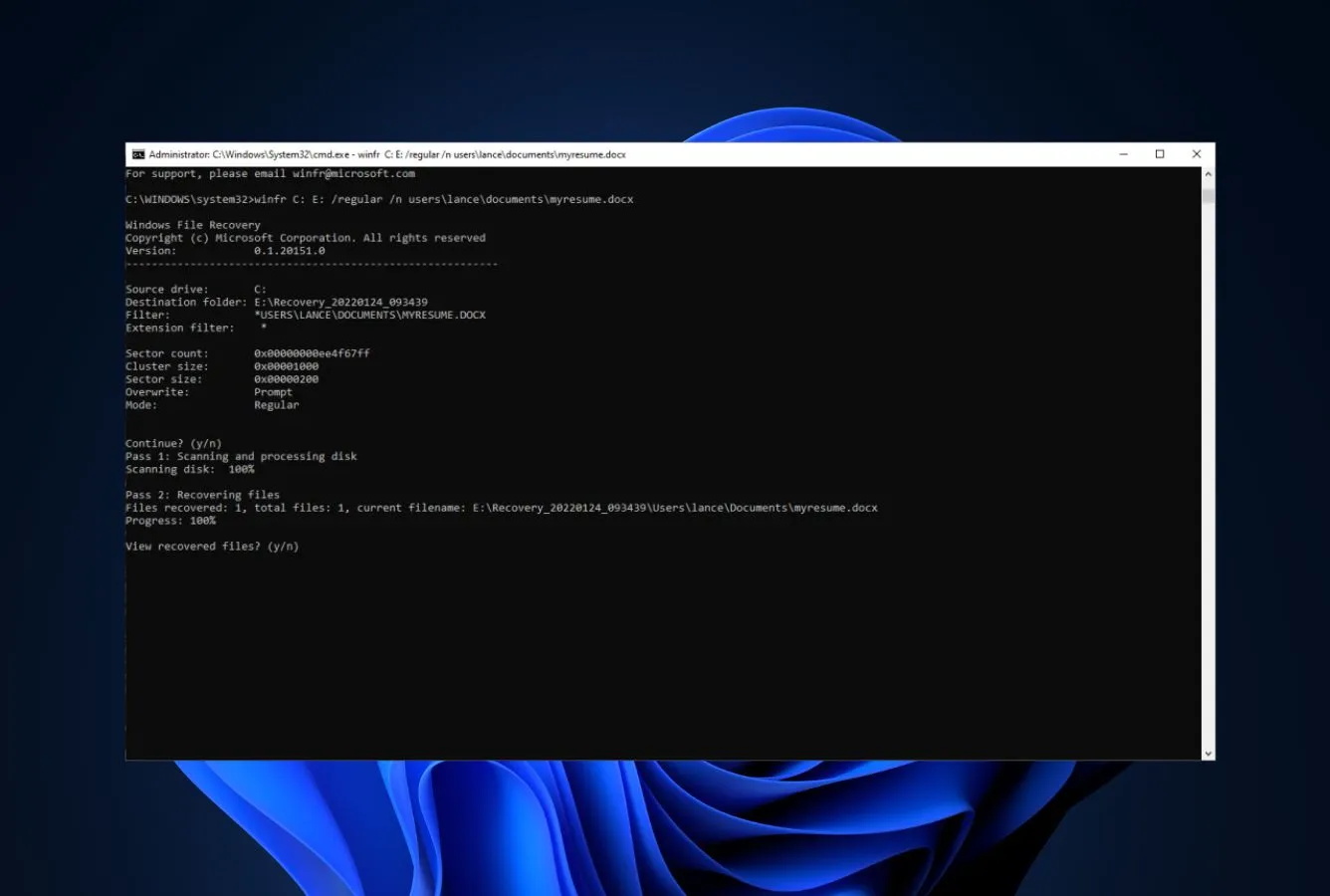This screenshot has height=896, width=1330.
Task: Click the Sector count value 0x00000000ee4f67ff
Action: click(312, 353)
